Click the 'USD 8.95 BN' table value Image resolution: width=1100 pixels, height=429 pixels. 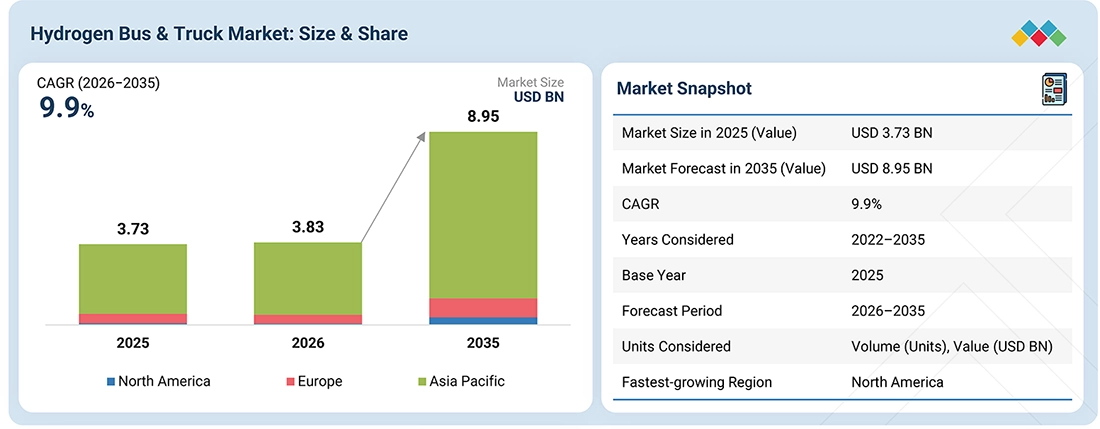[892, 168]
